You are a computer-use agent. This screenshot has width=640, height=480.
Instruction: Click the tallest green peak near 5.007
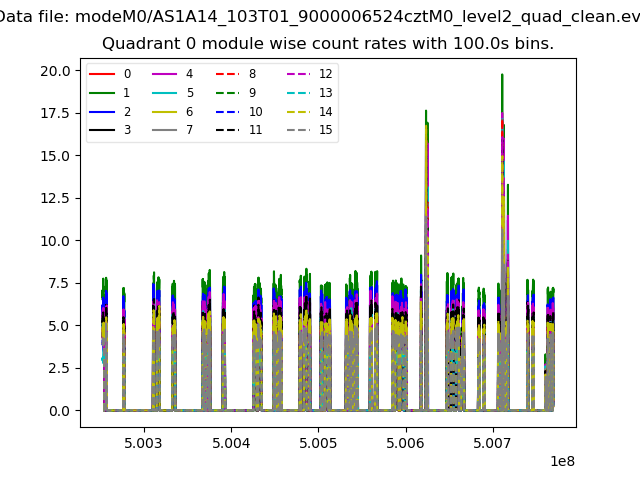pyautogui.click(x=502, y=76)
